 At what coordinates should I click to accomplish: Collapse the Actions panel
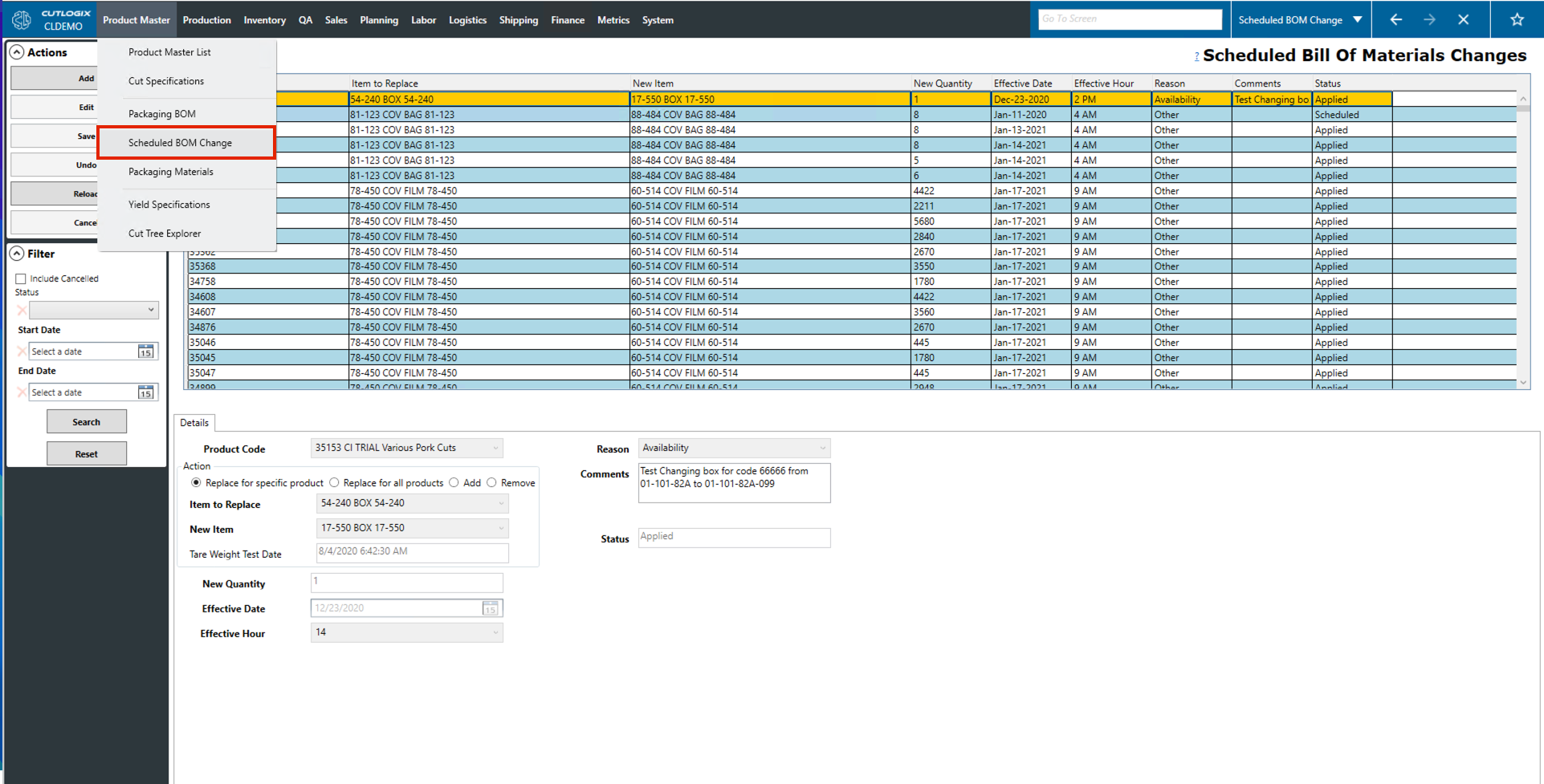coord(17,52)
